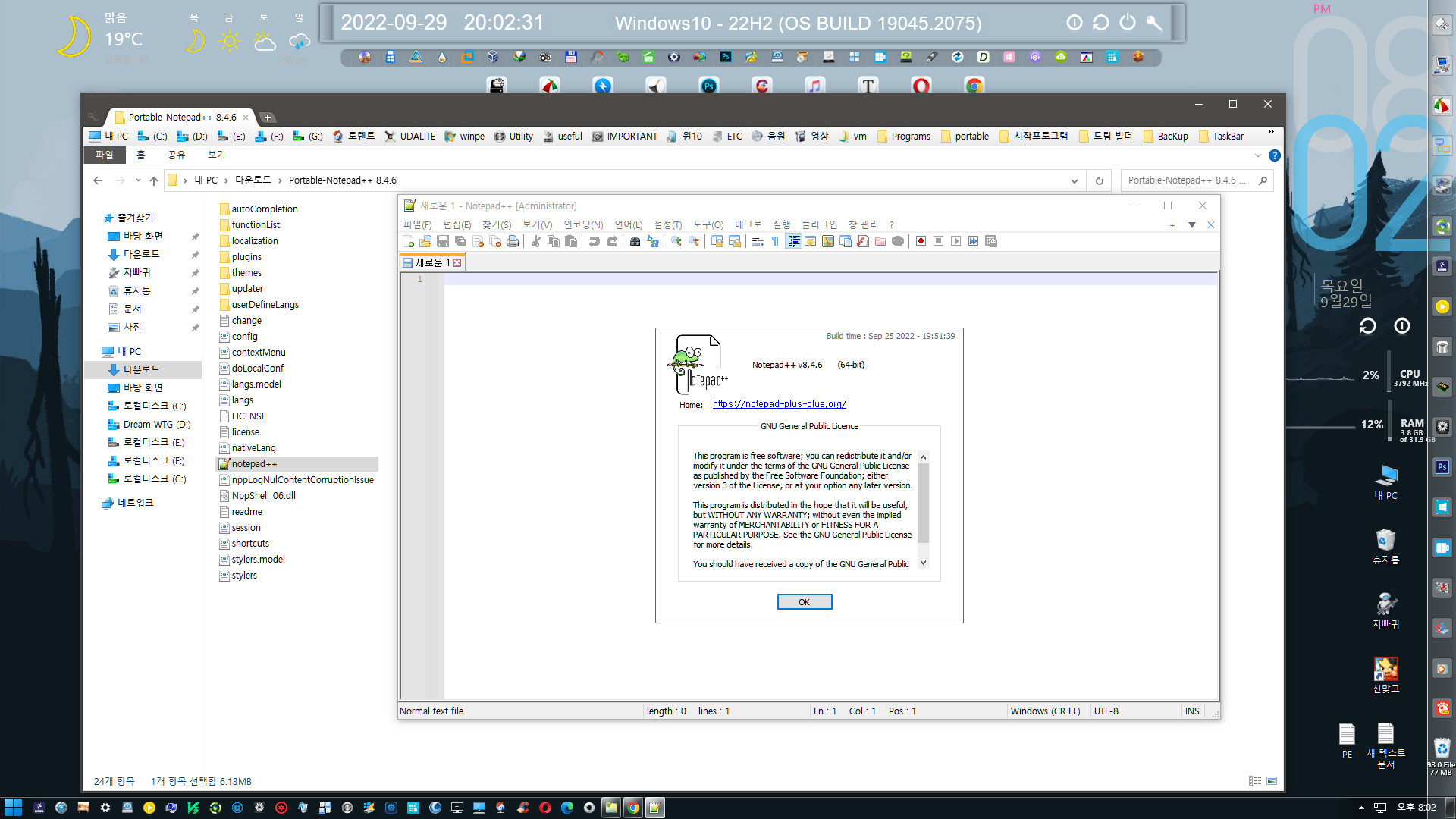Screen dimensions: 1456x819
Task: Click the Undo arrow in Notepad++ toolbar
Action: [595, 241]
